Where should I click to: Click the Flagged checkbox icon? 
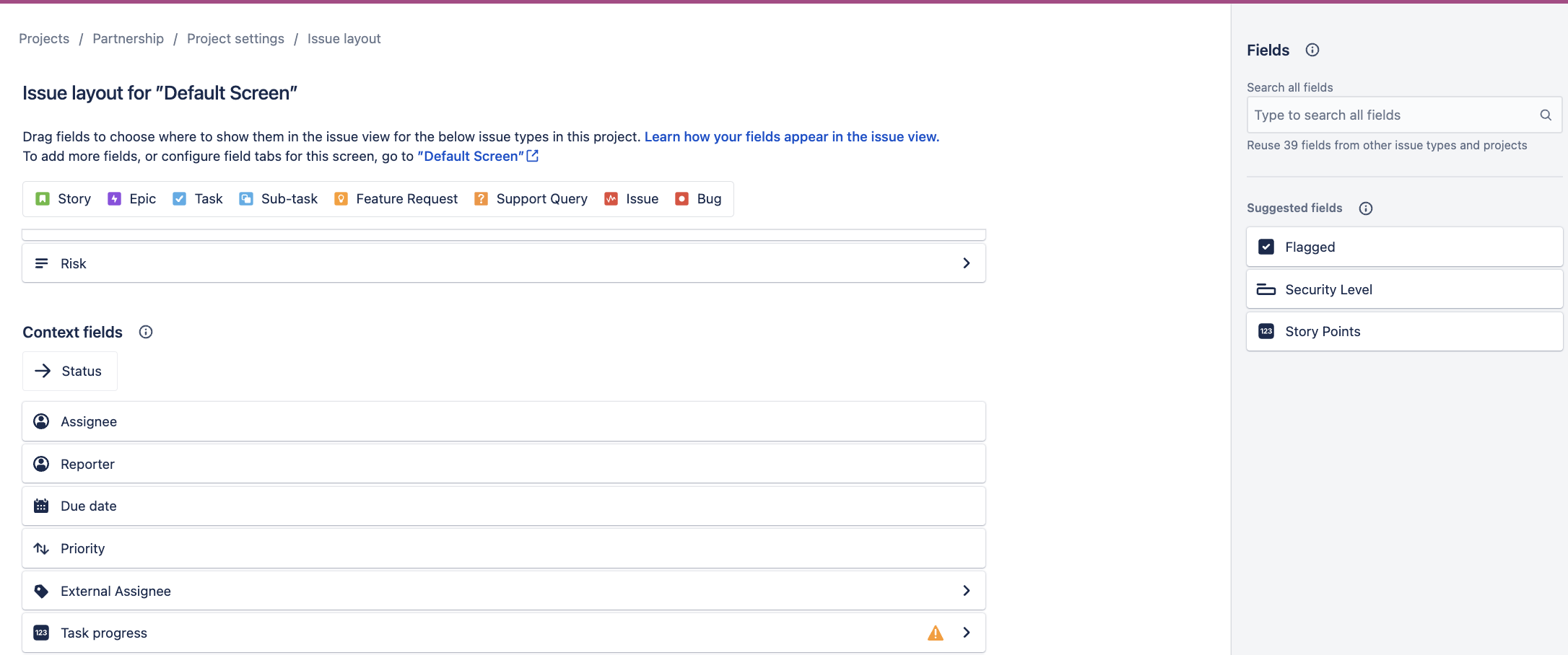tap(1266, 247)
